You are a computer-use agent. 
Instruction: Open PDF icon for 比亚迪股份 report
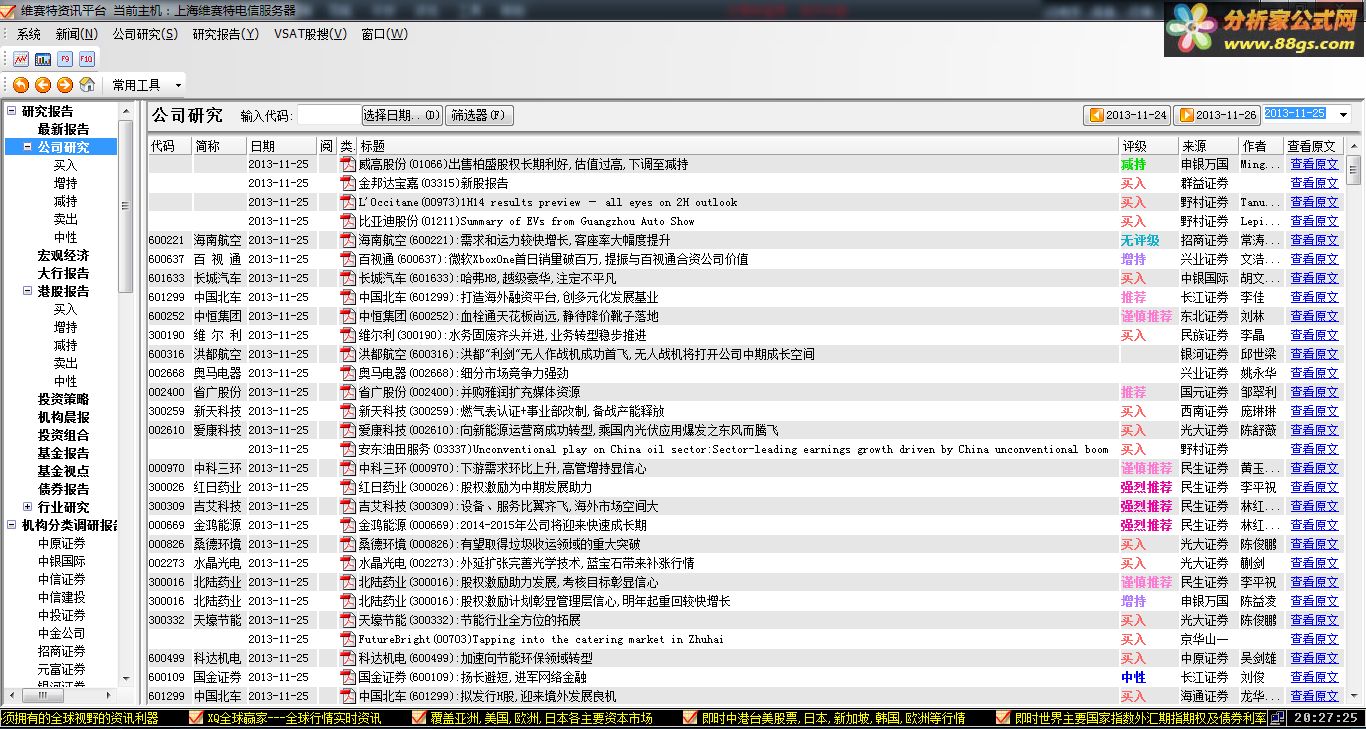pyautogui.click(x=348, y=221)
